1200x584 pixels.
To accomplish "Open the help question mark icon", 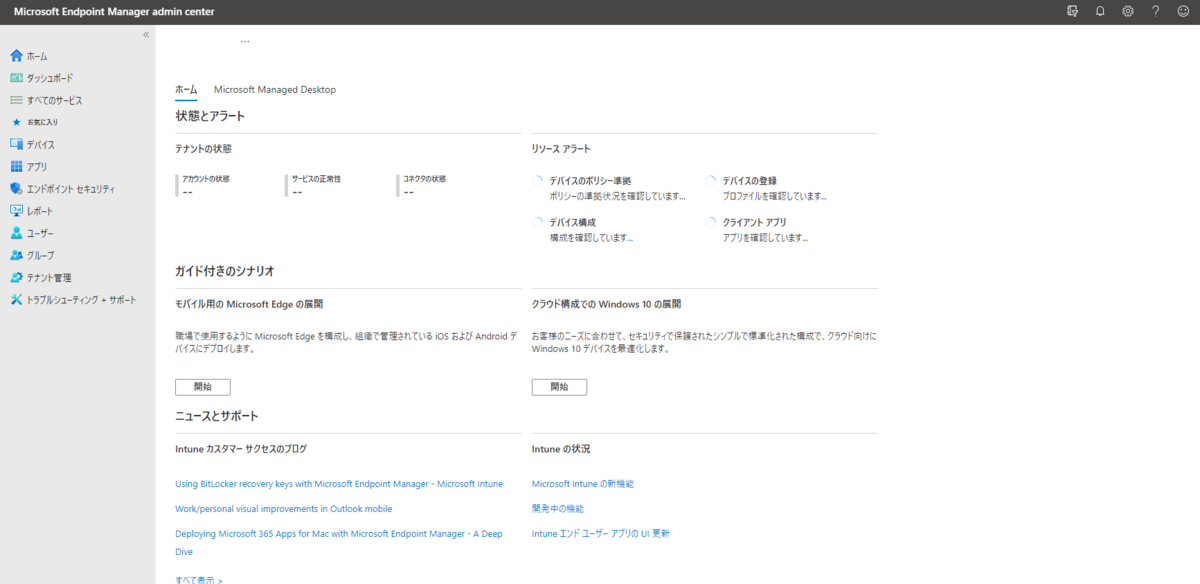I will click(1155, 11).
